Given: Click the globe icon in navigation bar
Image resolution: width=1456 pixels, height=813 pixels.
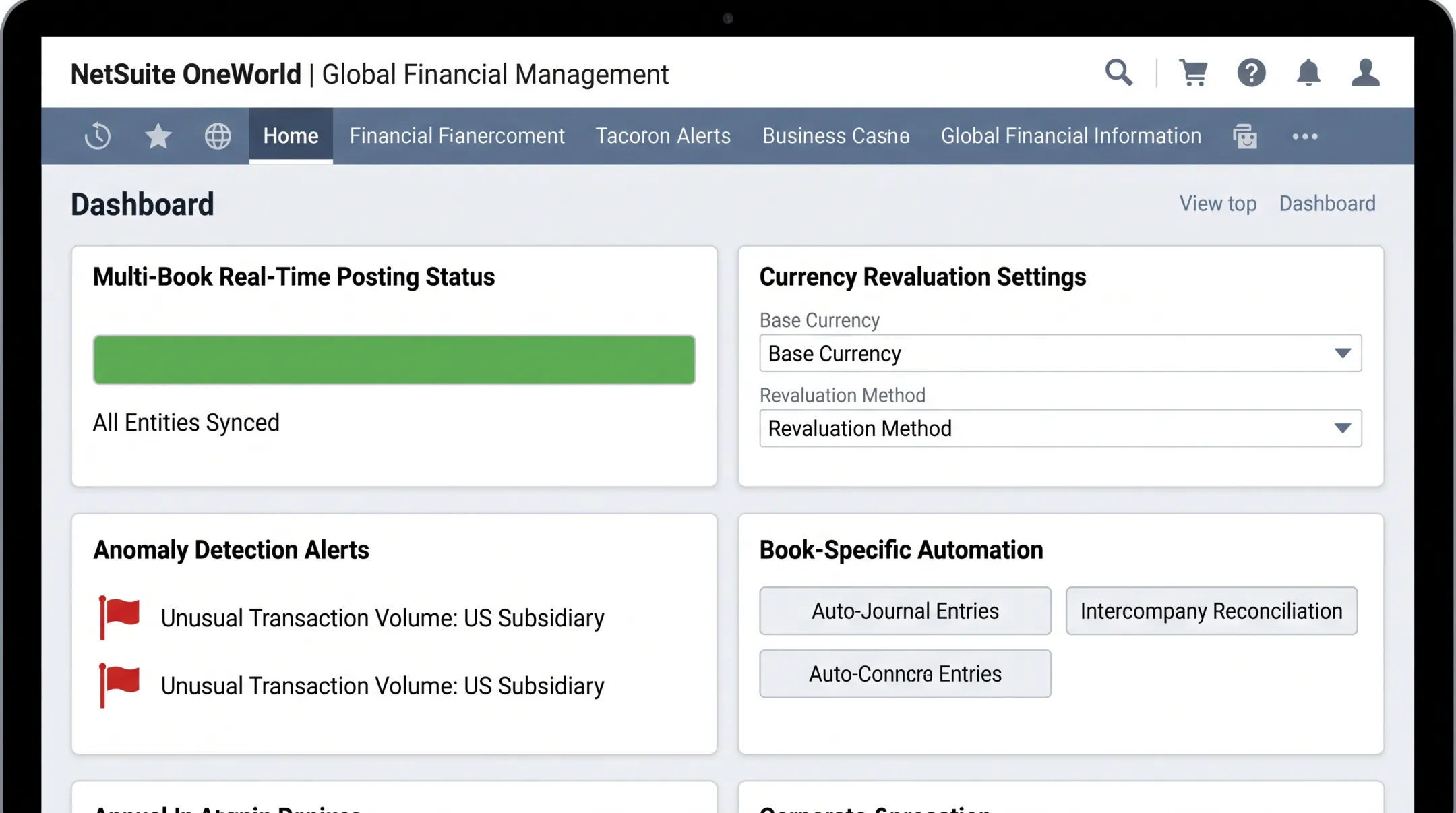Looking at the screenshot, I should pyautogui.click(x=218, y=136).
